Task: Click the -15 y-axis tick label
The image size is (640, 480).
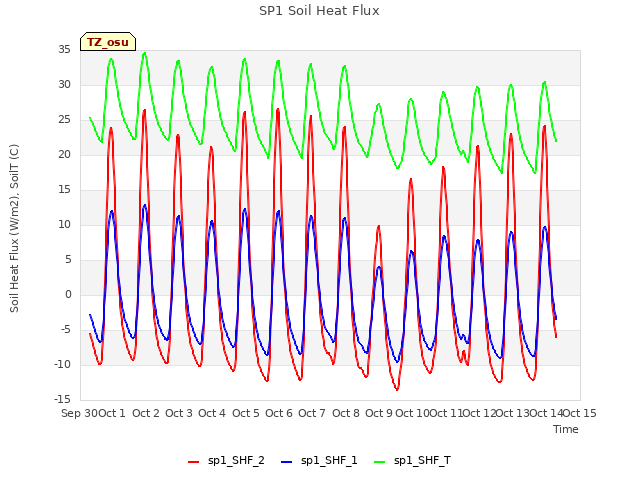Action: pyautogui.click(x=62, y=399)
